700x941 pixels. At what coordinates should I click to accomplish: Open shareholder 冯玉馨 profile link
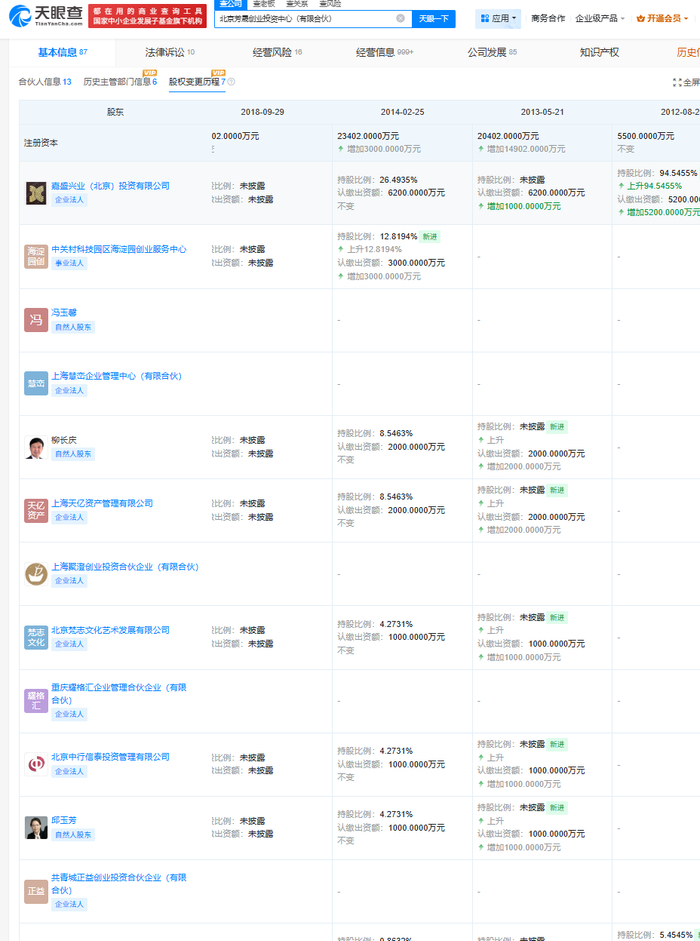coord(64,313)
